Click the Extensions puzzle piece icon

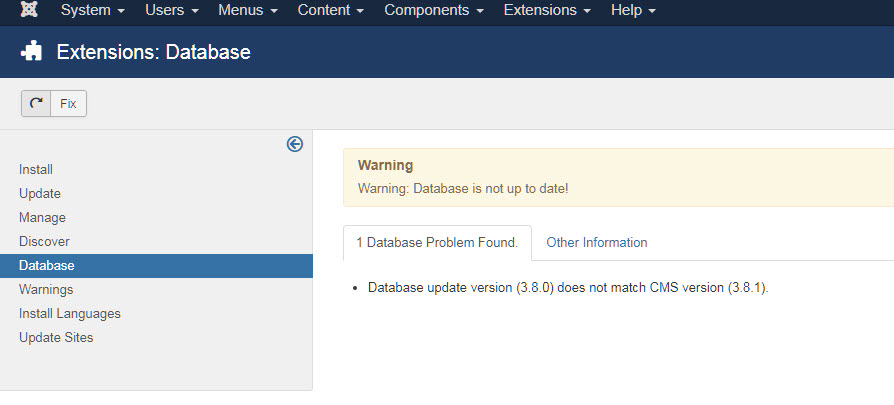pos(31,52)
